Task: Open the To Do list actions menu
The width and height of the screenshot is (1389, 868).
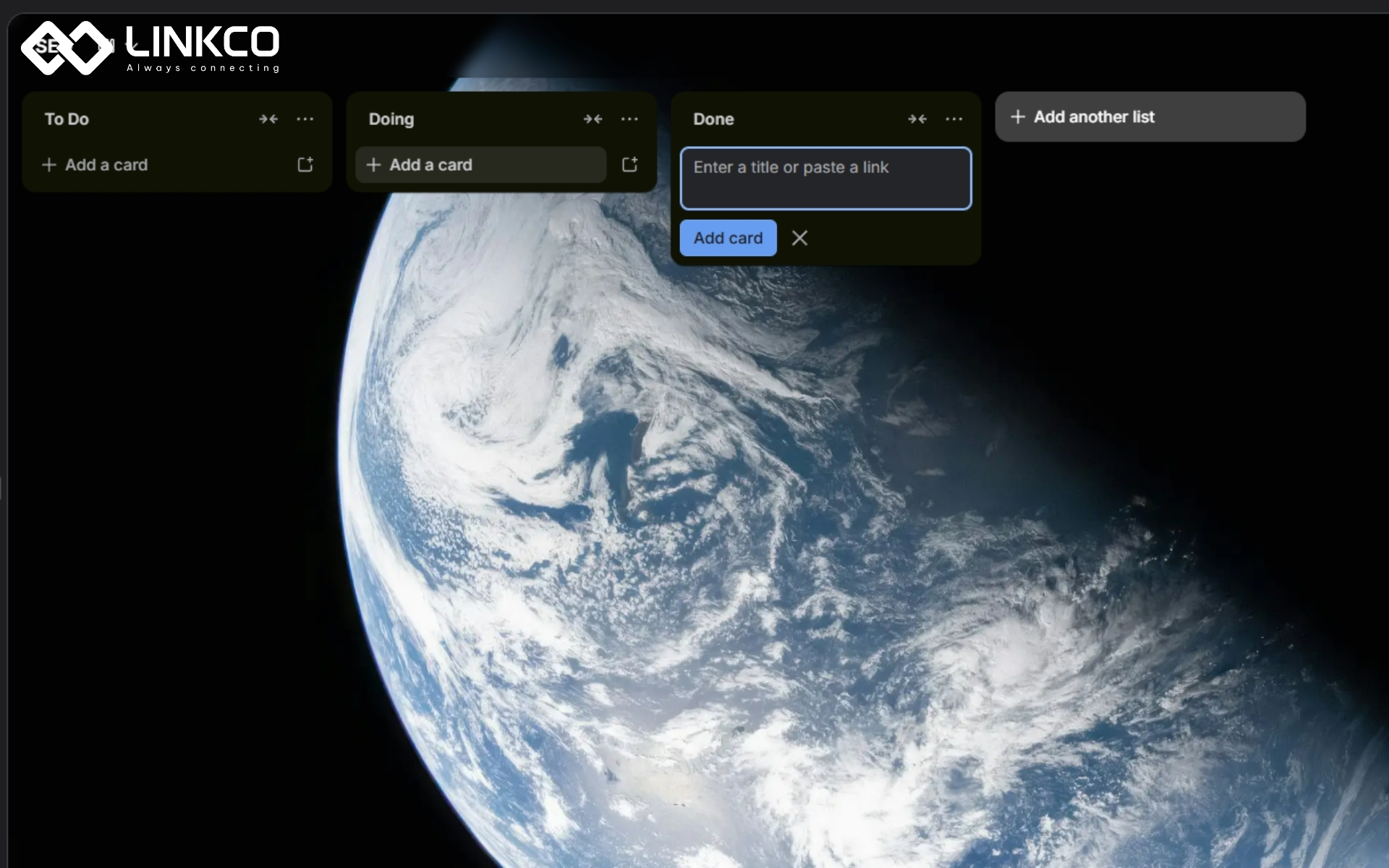Action: pyautogui.click(x=305, y=119)
